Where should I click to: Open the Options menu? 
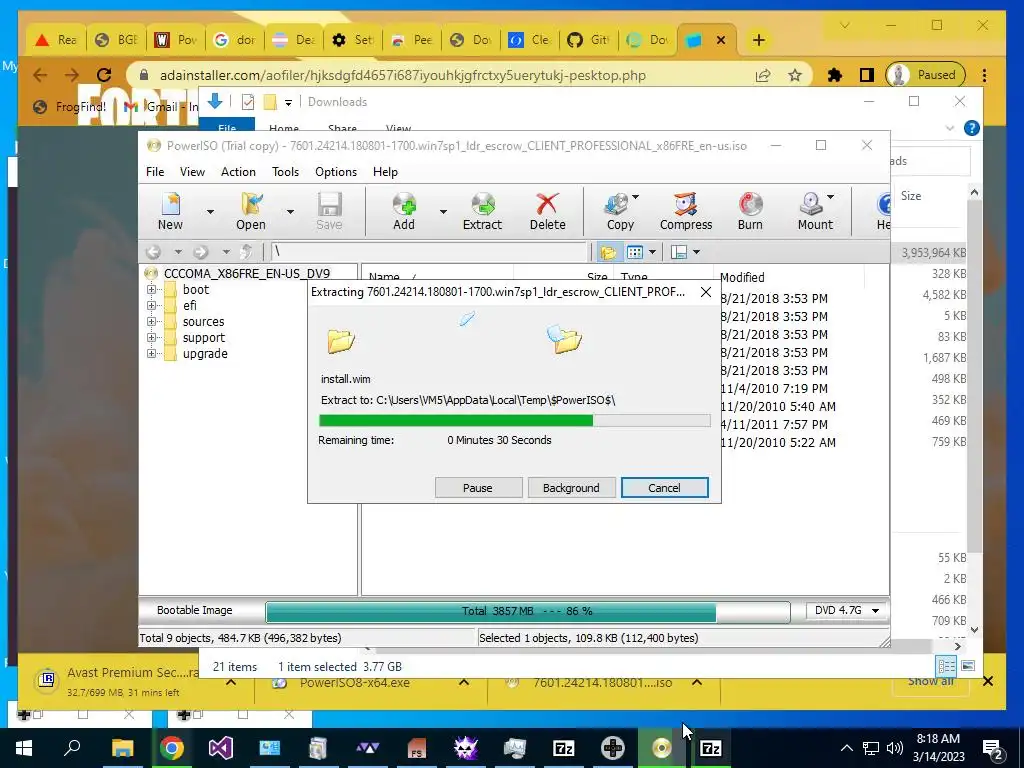pos(336,172)
